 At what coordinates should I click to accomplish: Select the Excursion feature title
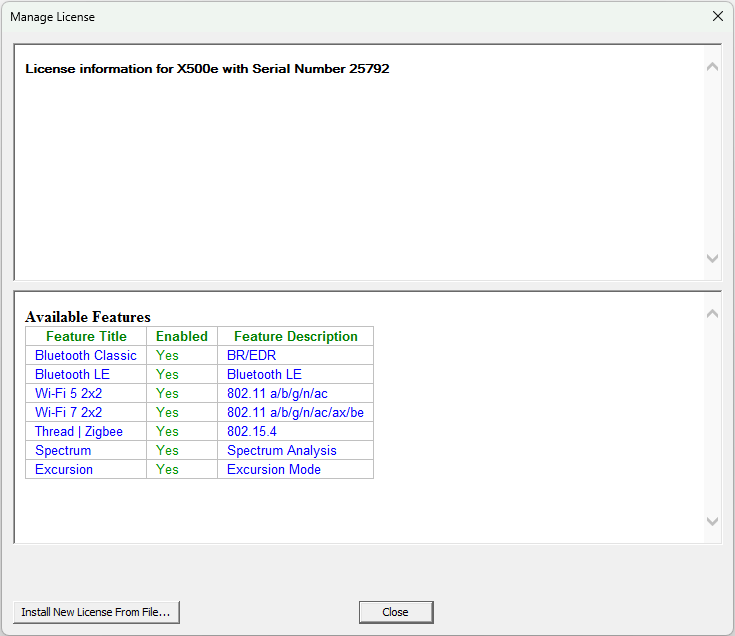point(64,470)
